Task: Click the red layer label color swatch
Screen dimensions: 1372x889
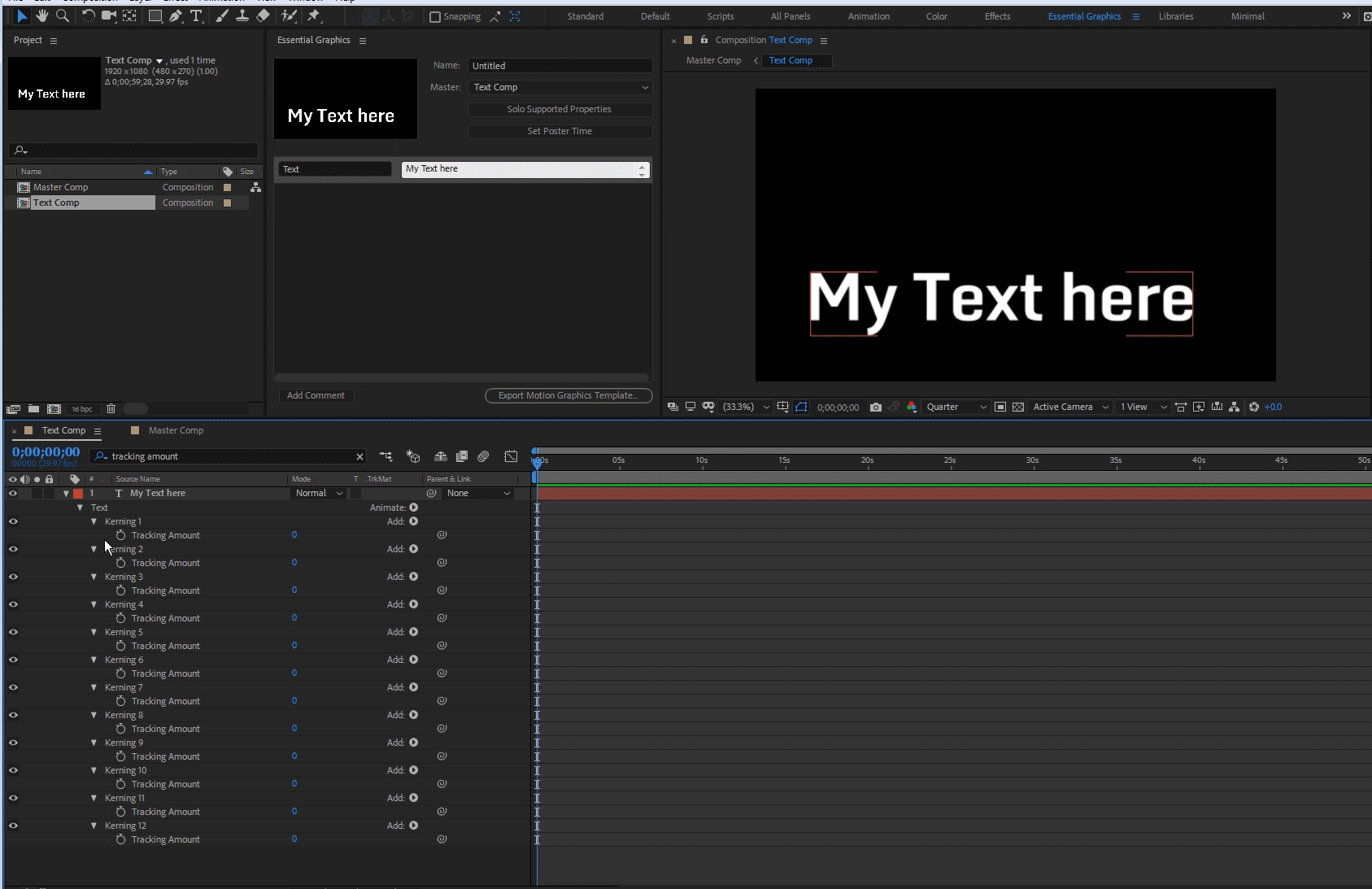Action: (x=78, y=494)
